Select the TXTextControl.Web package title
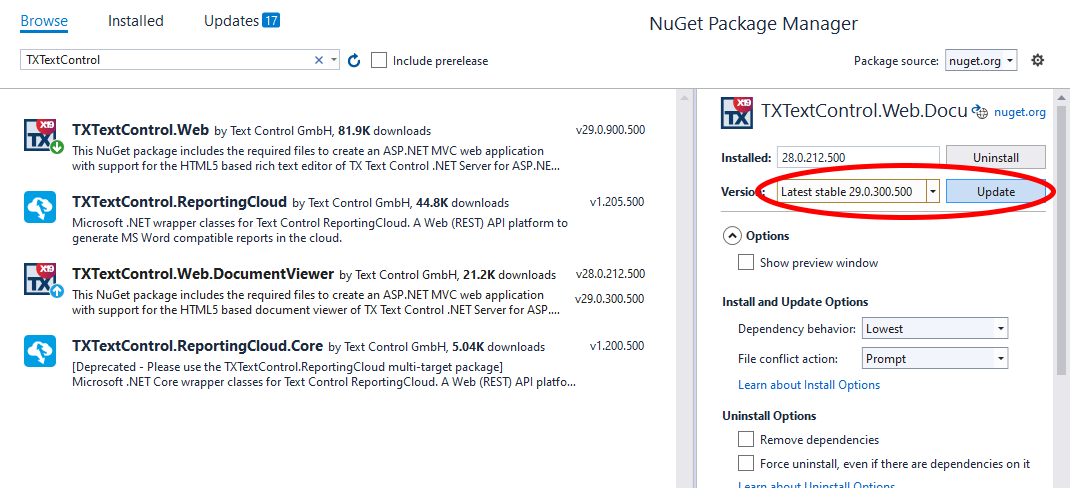This screenshot has height=488, width=1070. click(140, 129)
